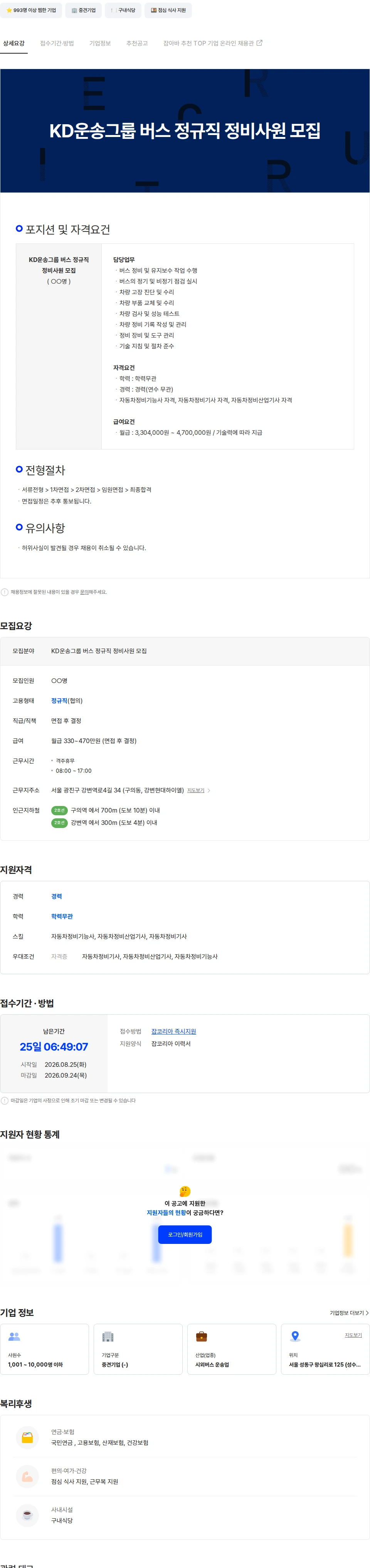The width and height of the screenshot is (370, 1568).
Task: Click the chevron after 근무지주소 지도보기
Action: tap(209, 790)
